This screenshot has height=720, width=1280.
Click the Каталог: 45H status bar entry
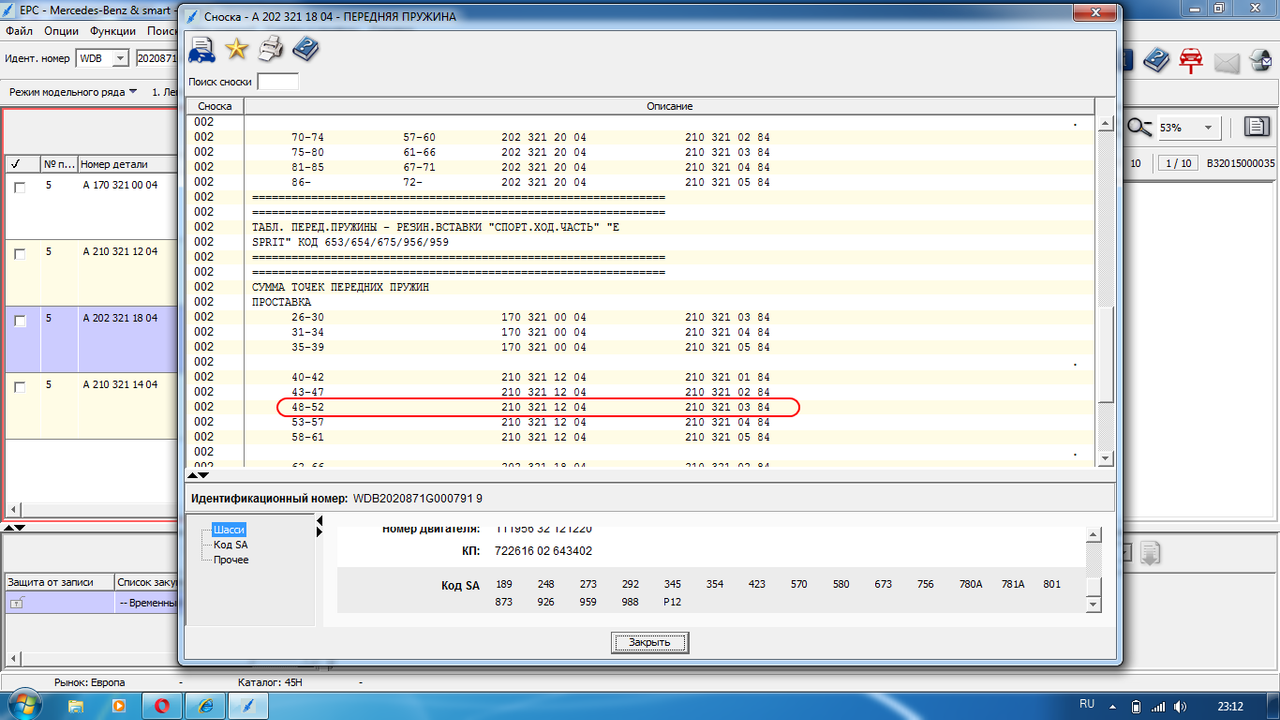click(270, 682)
